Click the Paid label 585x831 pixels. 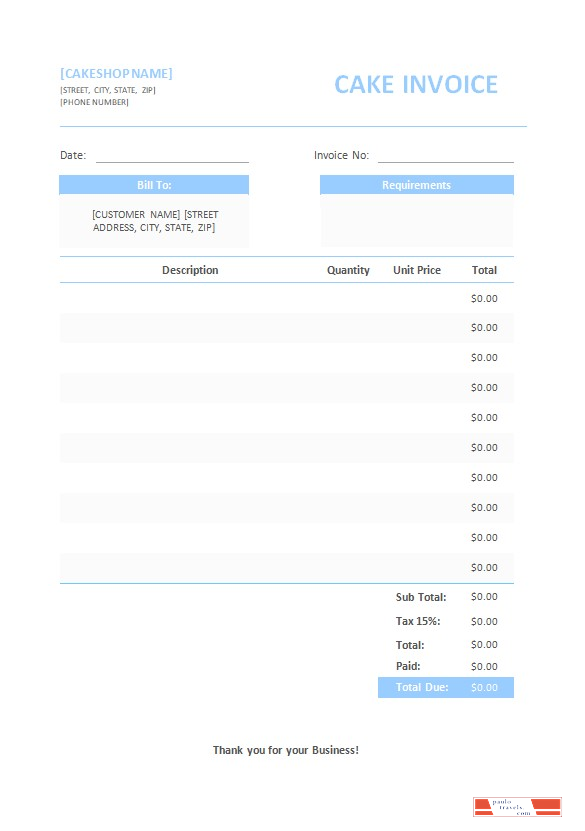[408, 666]
